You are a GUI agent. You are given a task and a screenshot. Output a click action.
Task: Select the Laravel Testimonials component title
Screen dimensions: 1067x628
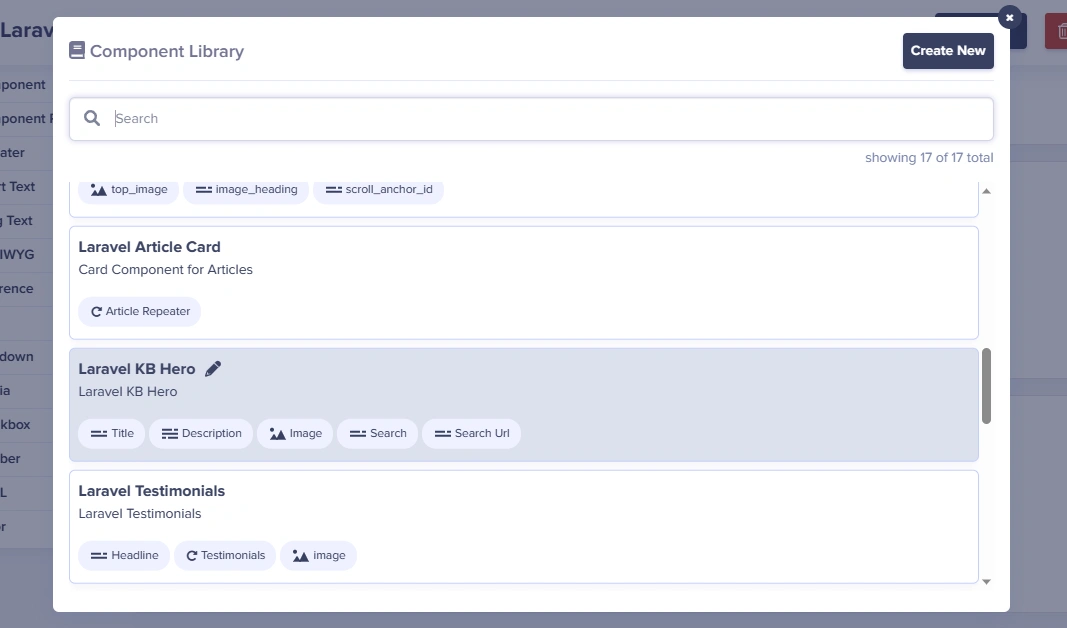coord(152,491)
